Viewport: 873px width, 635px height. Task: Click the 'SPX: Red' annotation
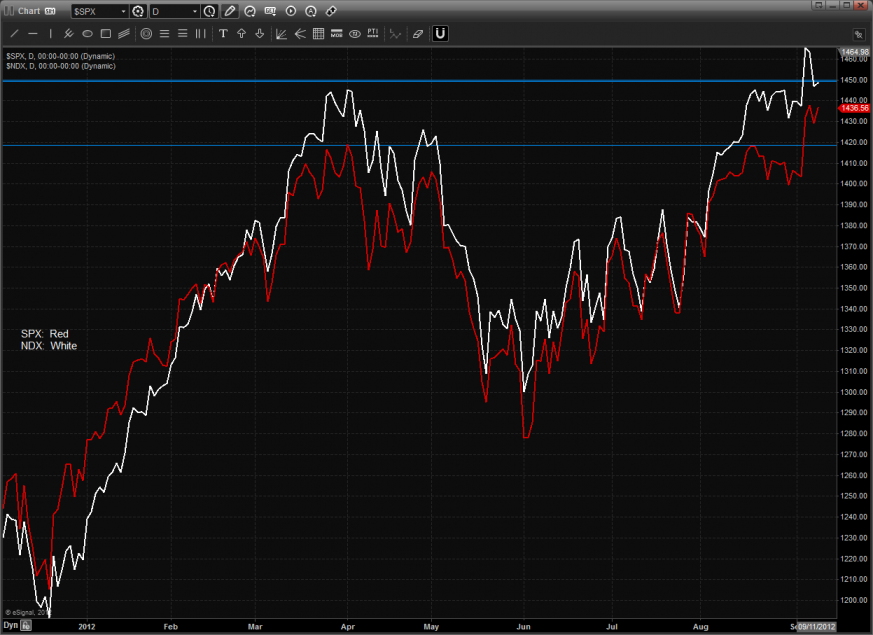pos(45,334)
